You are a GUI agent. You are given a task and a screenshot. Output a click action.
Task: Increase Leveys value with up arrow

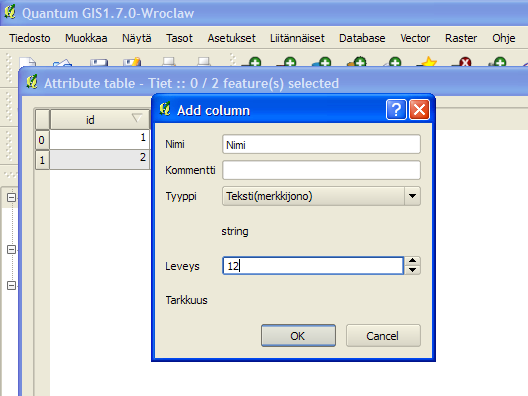[x=412, y=261]
